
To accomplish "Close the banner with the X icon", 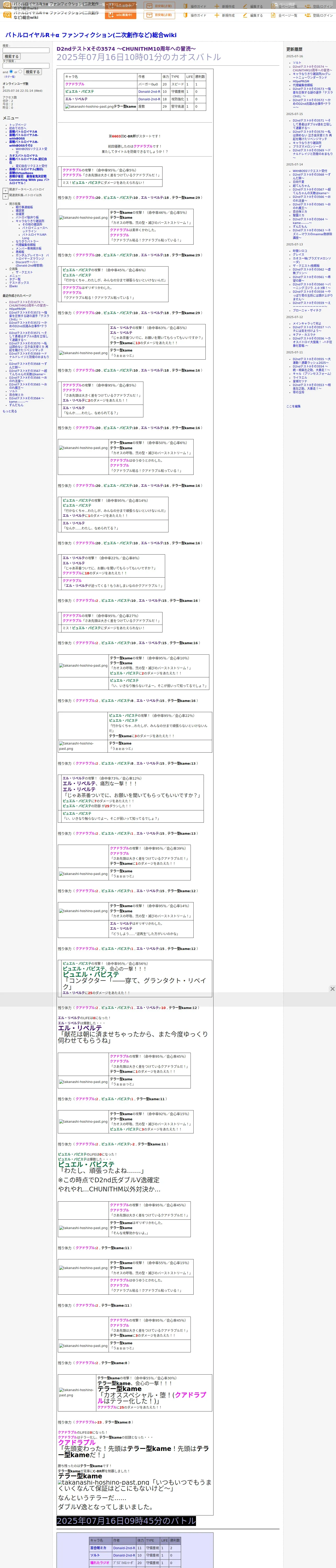I will coord(332,989).
